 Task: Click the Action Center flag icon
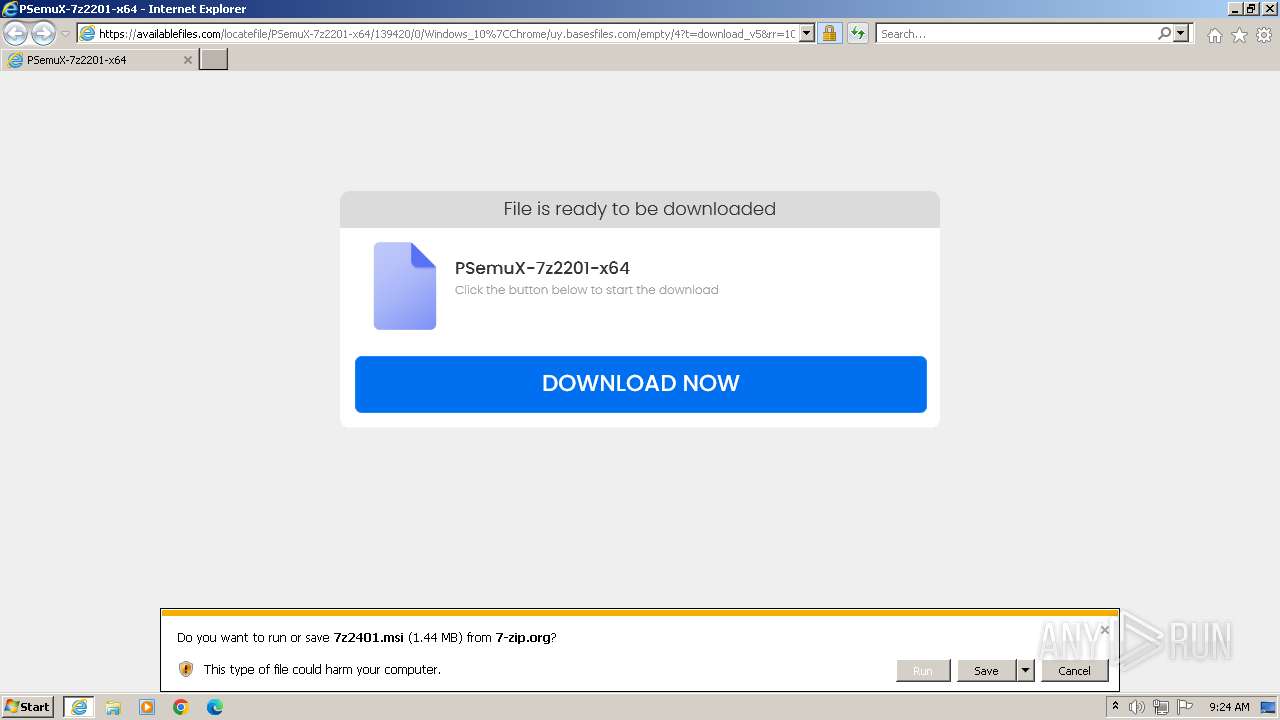pos(1185,707)
